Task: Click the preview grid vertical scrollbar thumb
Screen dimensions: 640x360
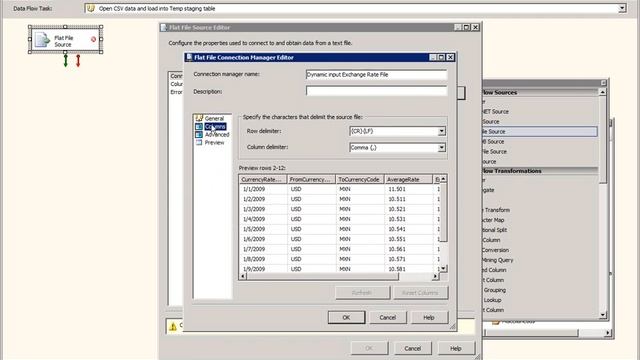Action: point(443,212)
